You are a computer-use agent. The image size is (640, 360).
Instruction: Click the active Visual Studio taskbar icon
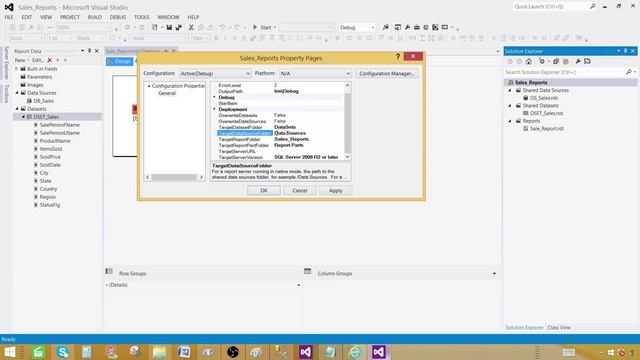(x=378, y=352)
